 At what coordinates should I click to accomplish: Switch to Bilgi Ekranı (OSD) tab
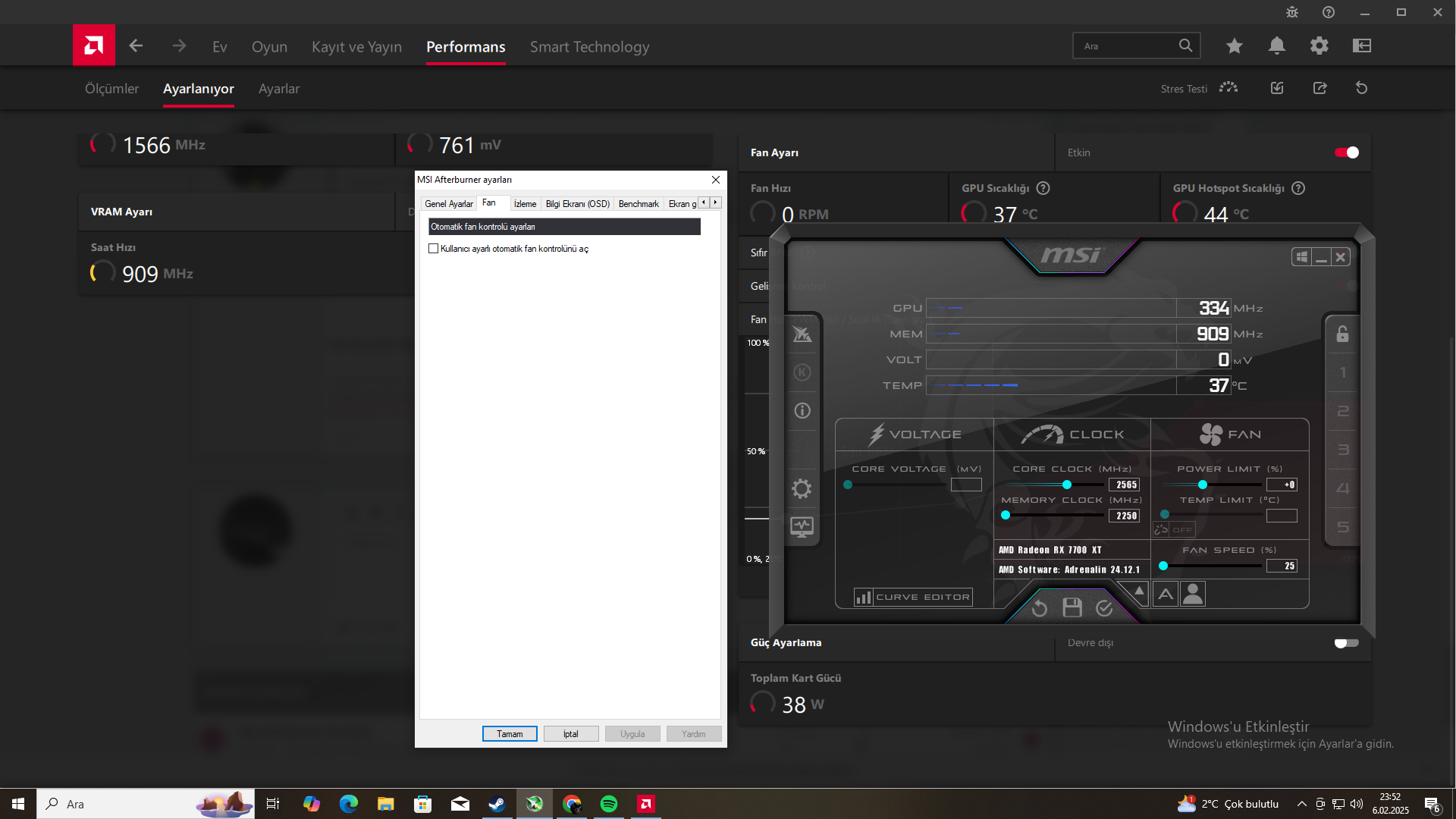click(x=578, y=204)
